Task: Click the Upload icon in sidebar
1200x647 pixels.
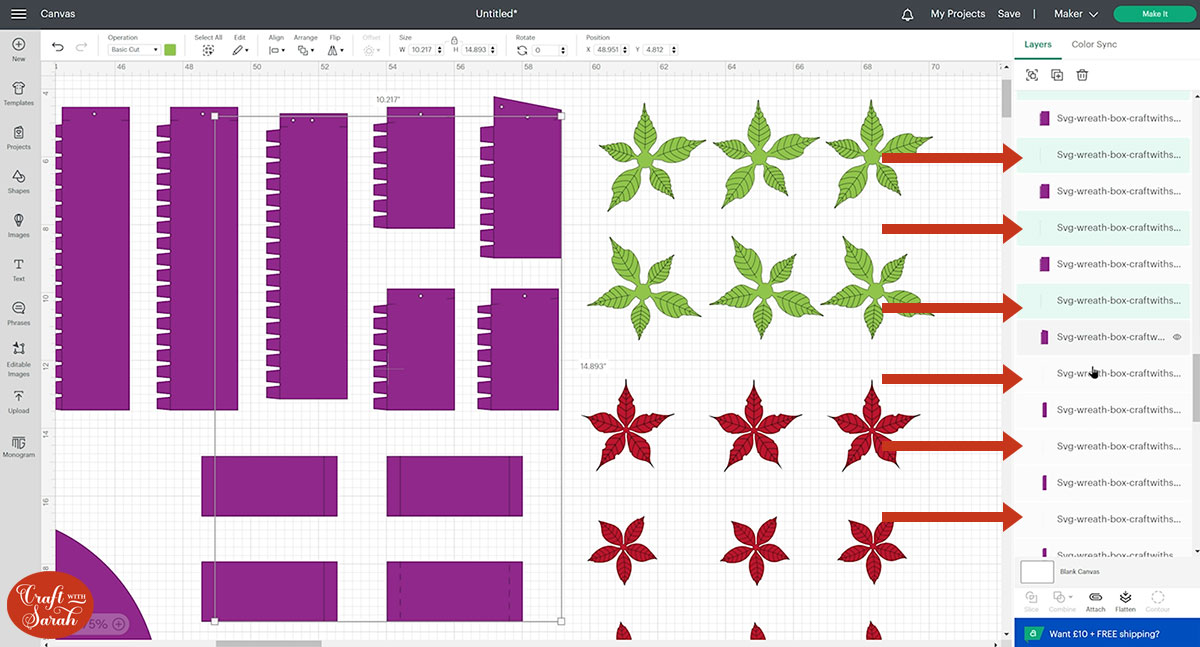Action: point(18,401)
